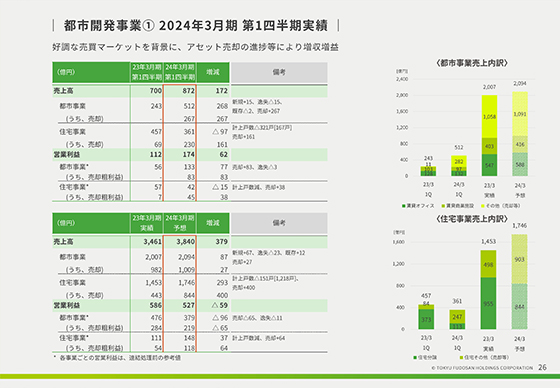Click the 都市事業 change value "268"
This screenshot has width=560, height=388.
(222, 106)
